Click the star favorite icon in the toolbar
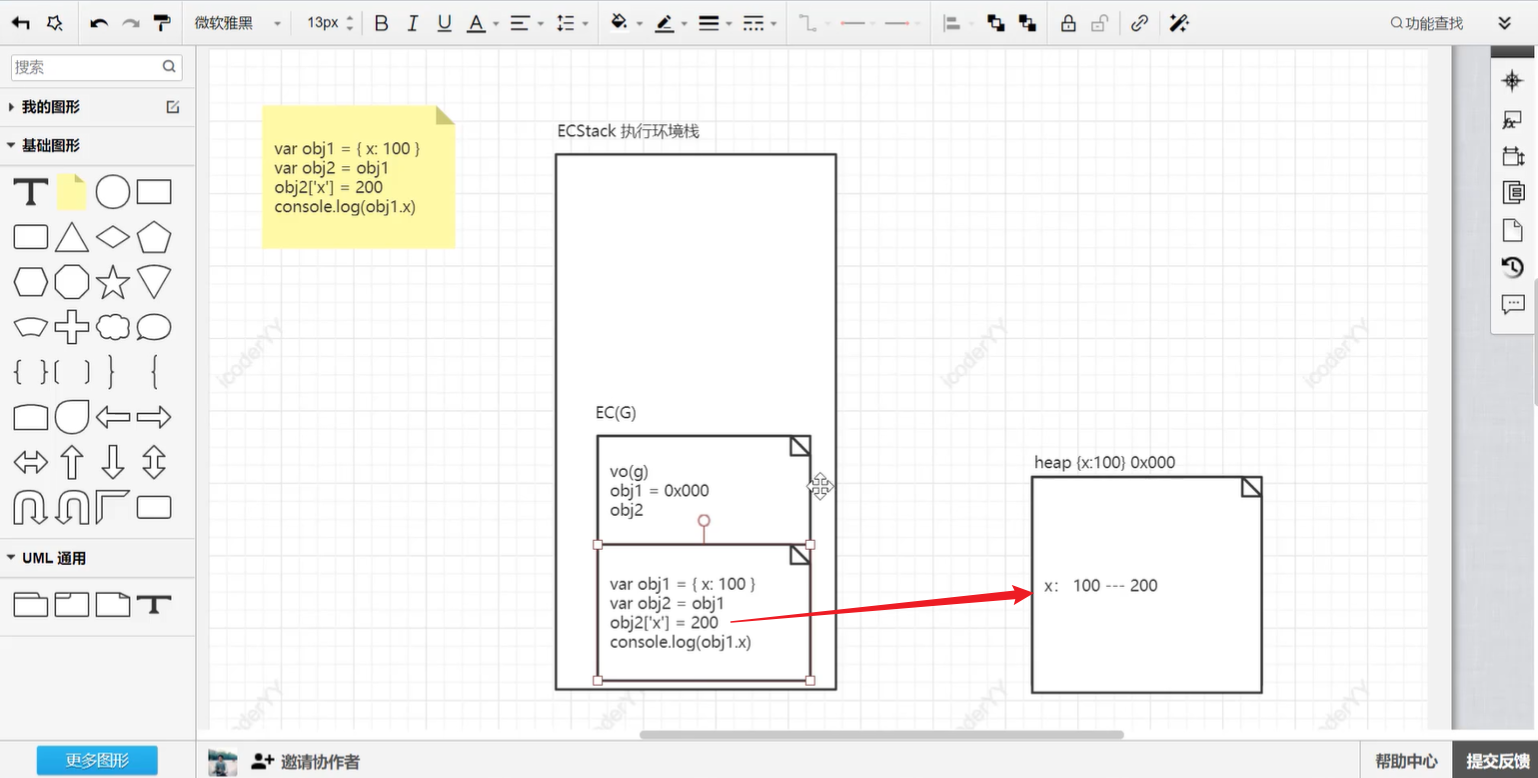This screenshot has width=1538, height=778. point(55,23)
